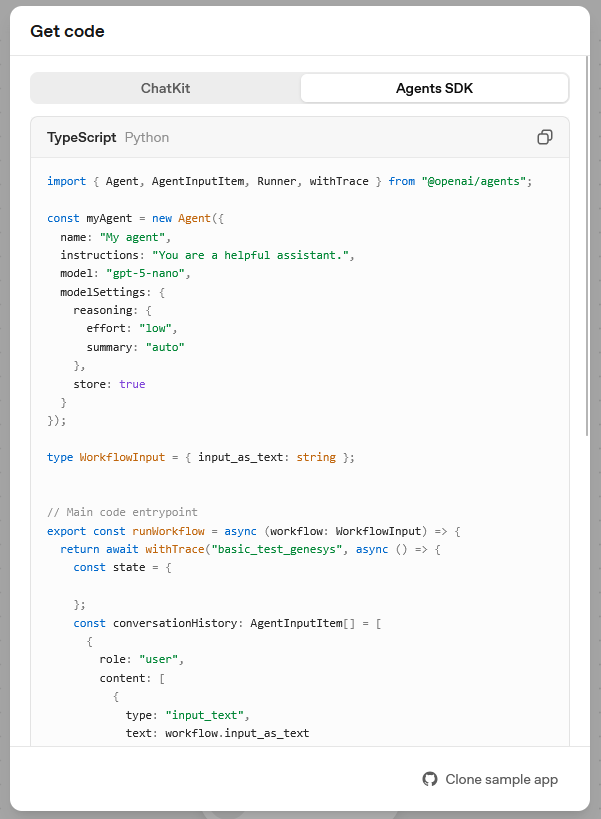
Task: Click the "@openai/agents" import path
Action: [x=475, y=181]
